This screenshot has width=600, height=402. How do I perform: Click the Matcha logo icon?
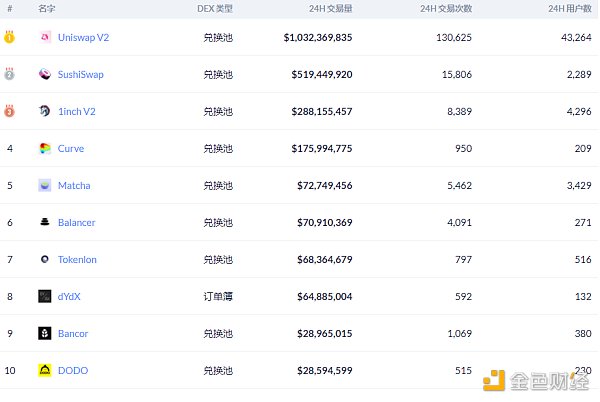45,185
